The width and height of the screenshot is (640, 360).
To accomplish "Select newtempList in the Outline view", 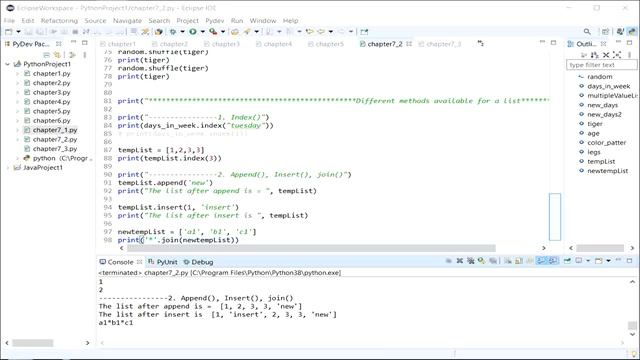I will pyautogui.click(x=607, y=171).
